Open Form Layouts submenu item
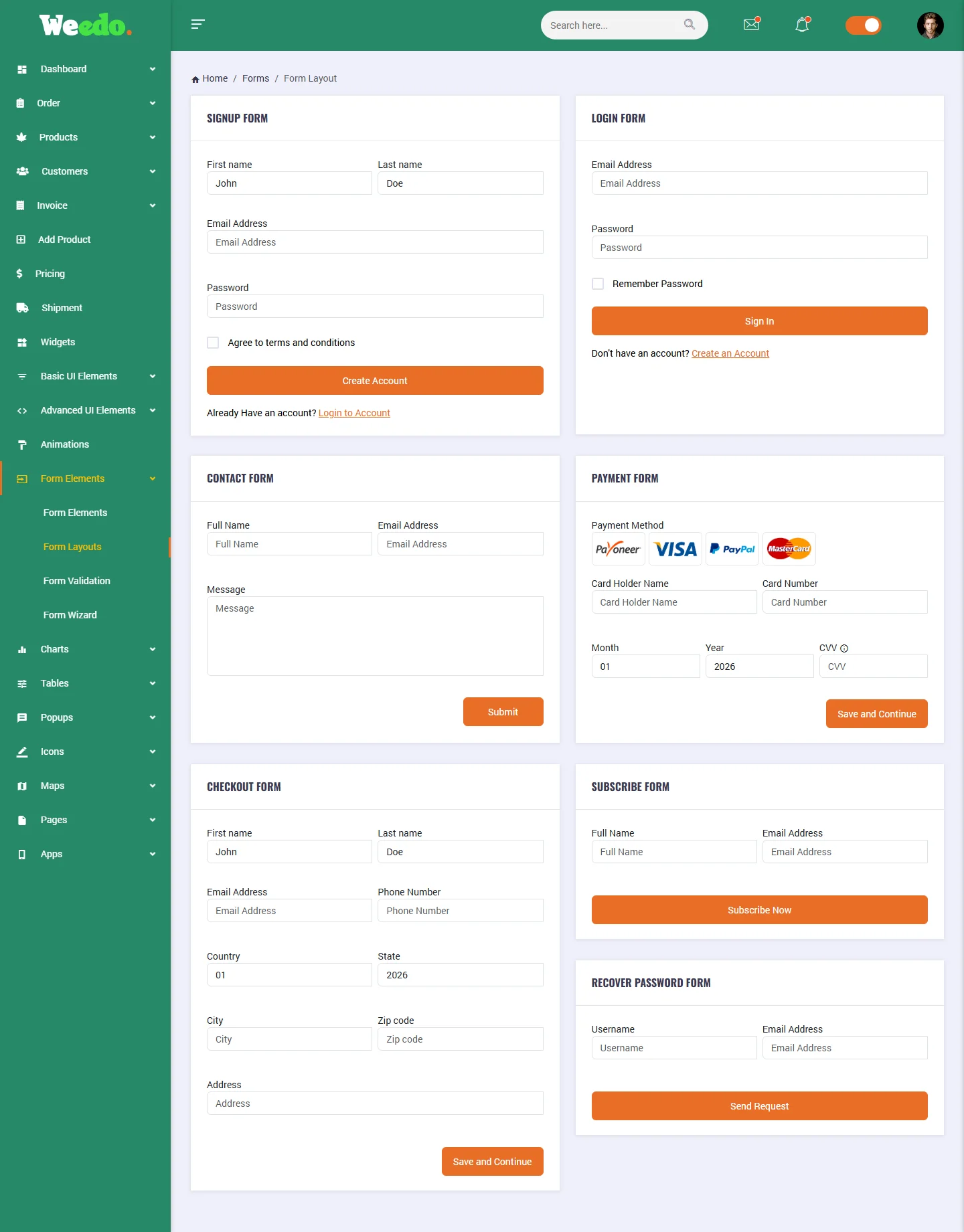Image resolution: width=964 pixels, height=1232 pixels. [72, 547]
